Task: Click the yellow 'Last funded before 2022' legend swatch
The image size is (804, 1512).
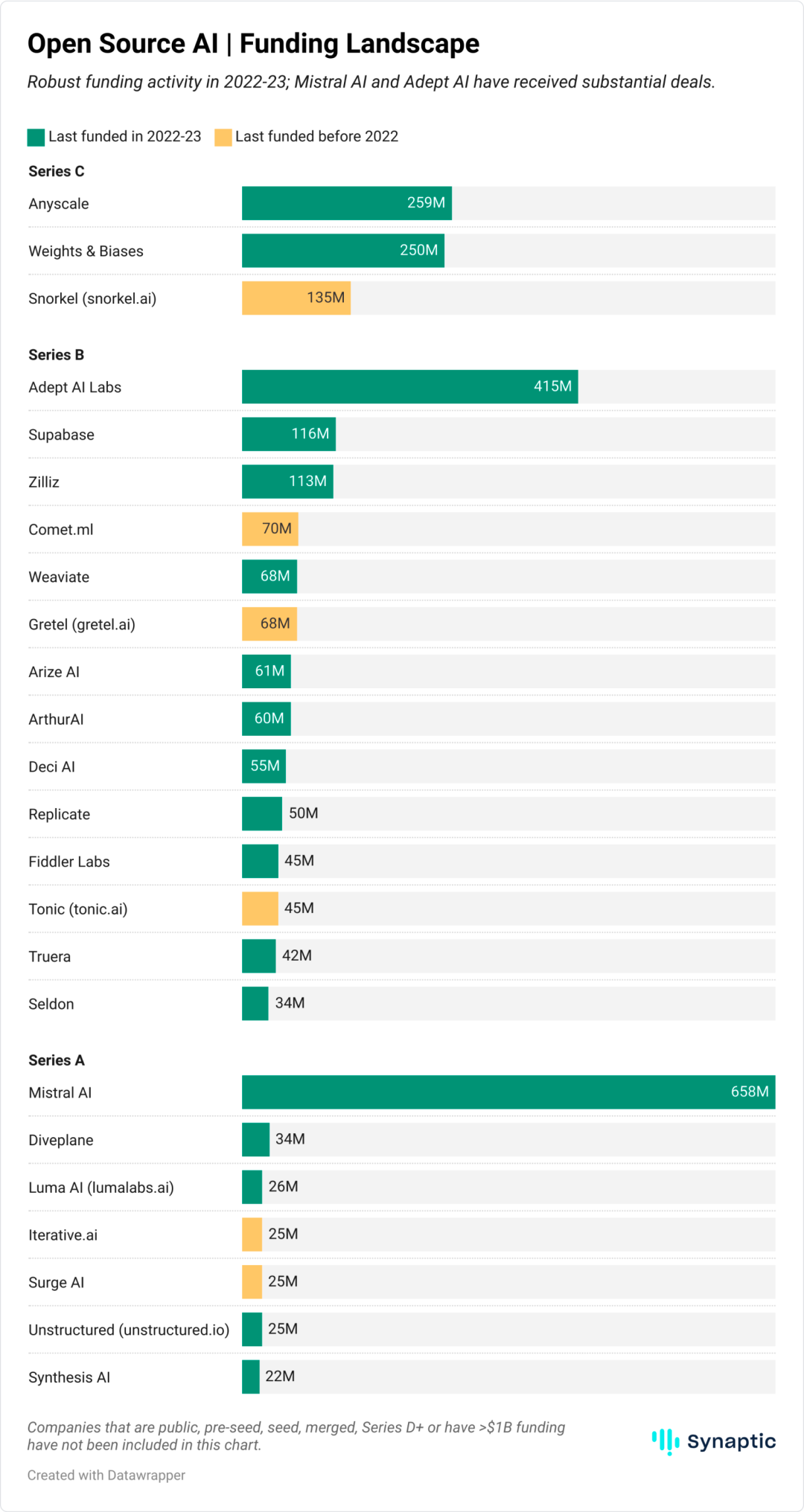Action: click(223, 137)
